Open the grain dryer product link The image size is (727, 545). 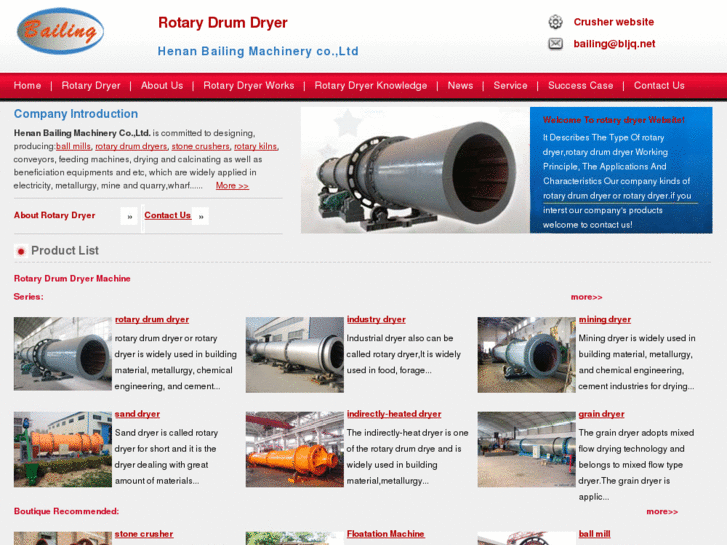(601, 414)
